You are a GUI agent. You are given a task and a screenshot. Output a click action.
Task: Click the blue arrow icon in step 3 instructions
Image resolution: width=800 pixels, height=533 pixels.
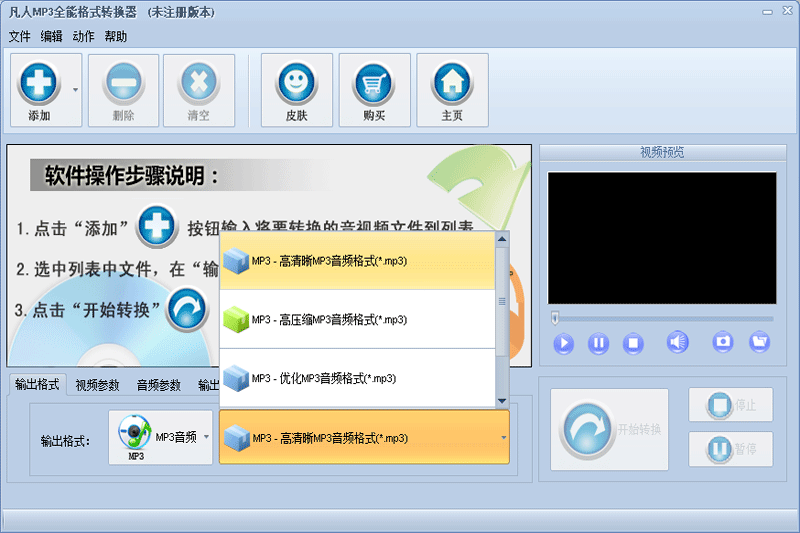[x=187, y=310]
